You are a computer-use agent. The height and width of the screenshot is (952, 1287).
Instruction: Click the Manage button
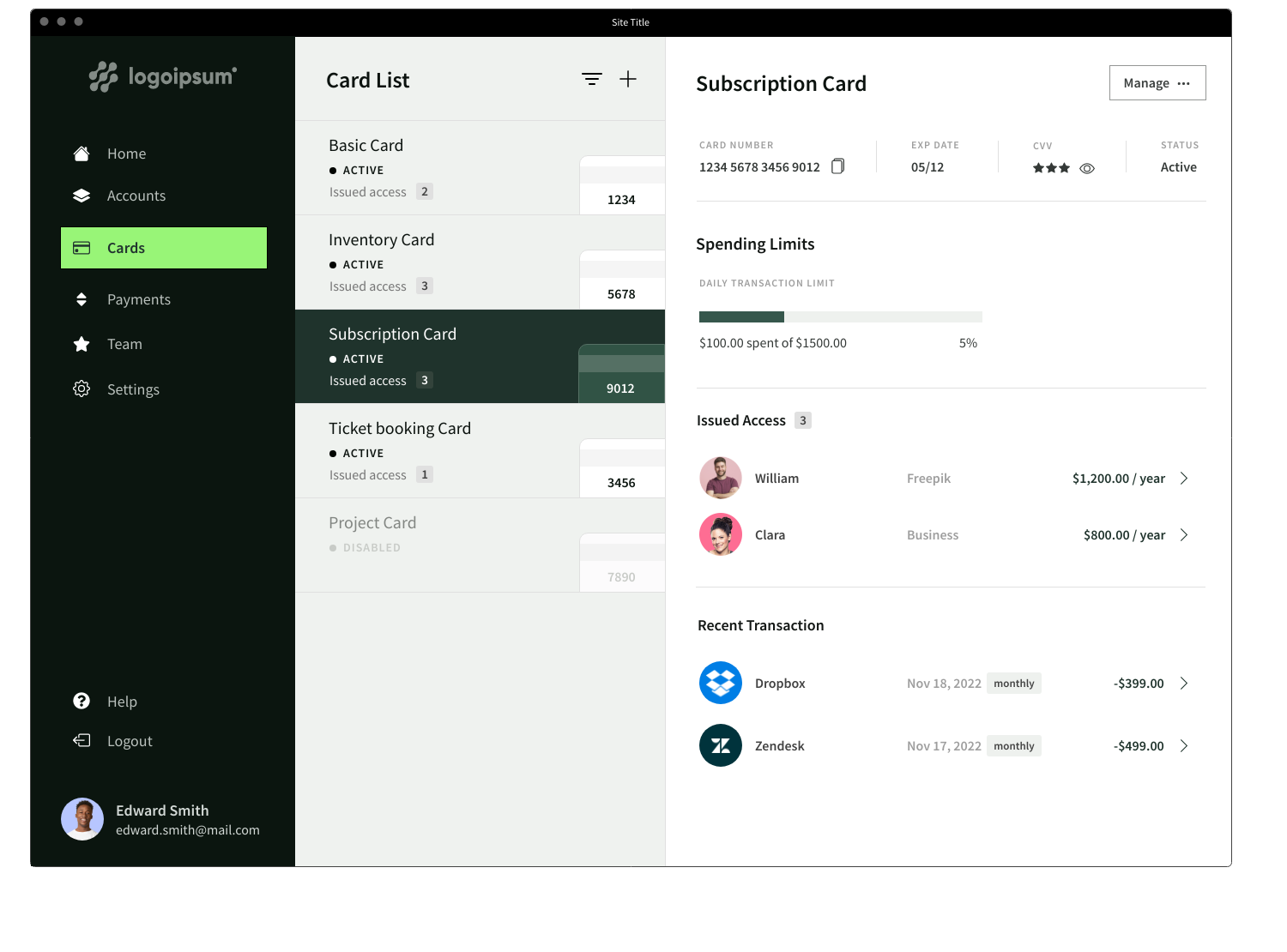tap(1147, 82)
